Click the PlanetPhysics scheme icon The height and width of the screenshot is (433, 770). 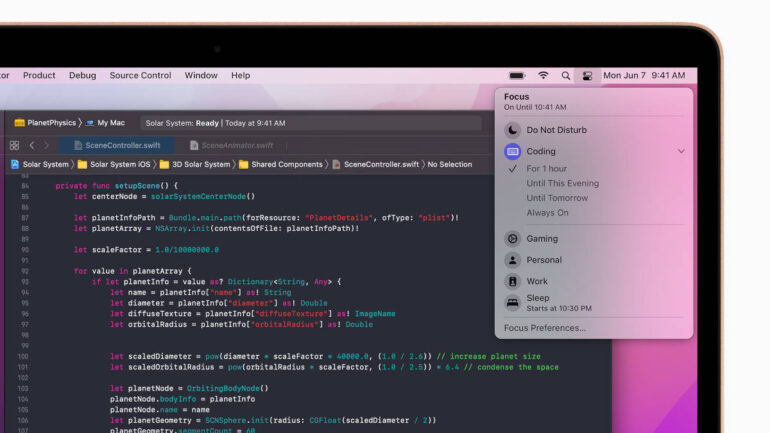20,123
